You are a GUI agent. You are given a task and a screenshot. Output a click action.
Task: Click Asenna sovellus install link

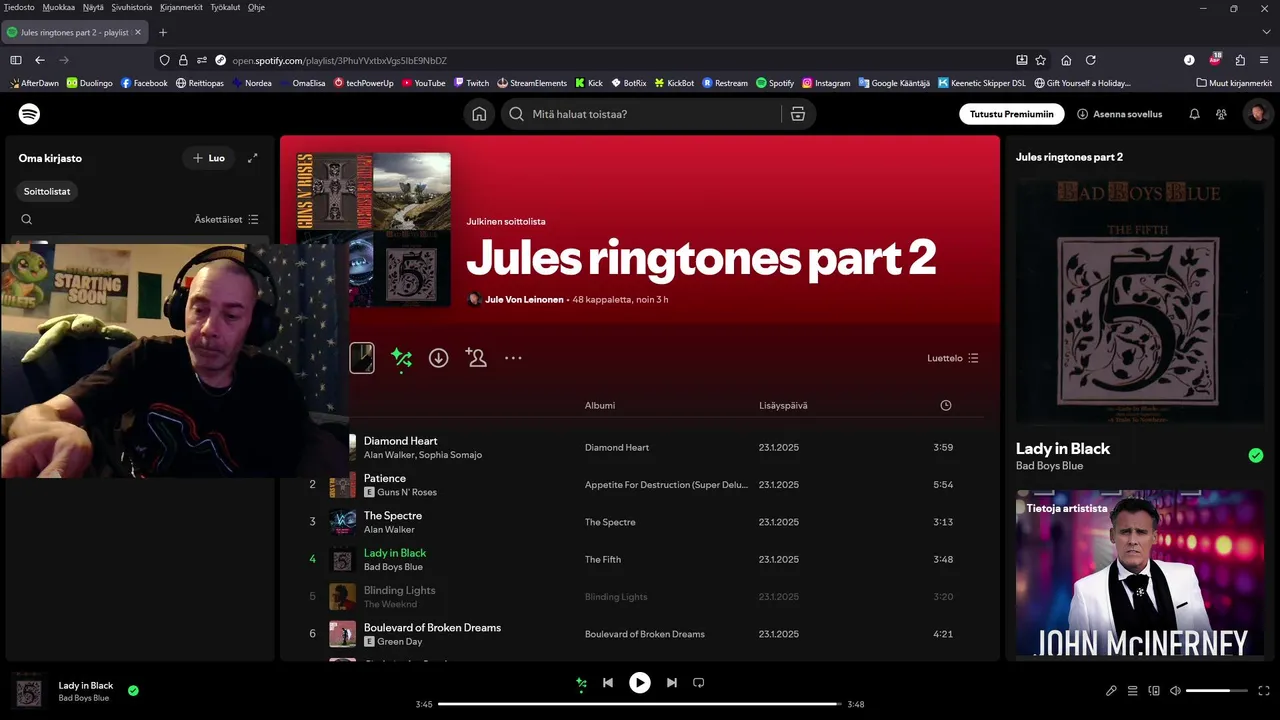click(x=1119, y=114)
